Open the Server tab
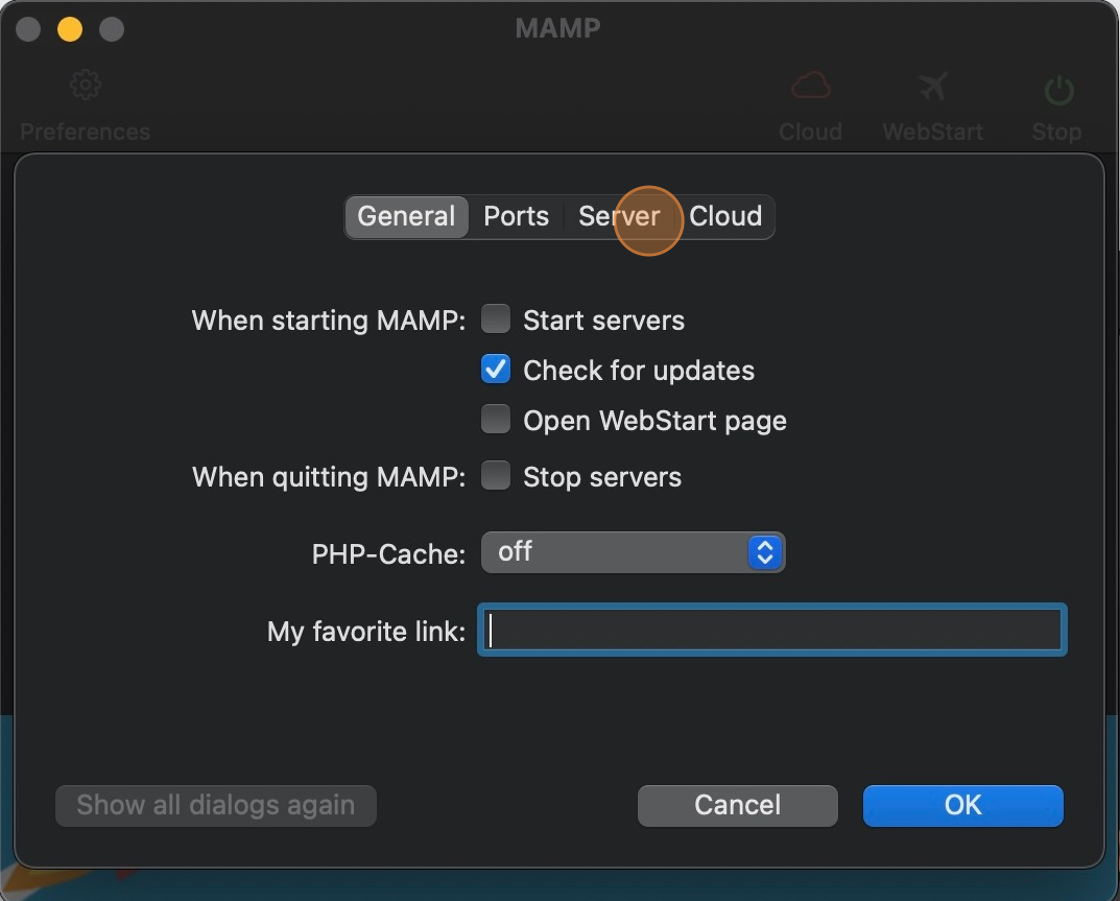Screen dimensions: 1120x901 point(619,216)
